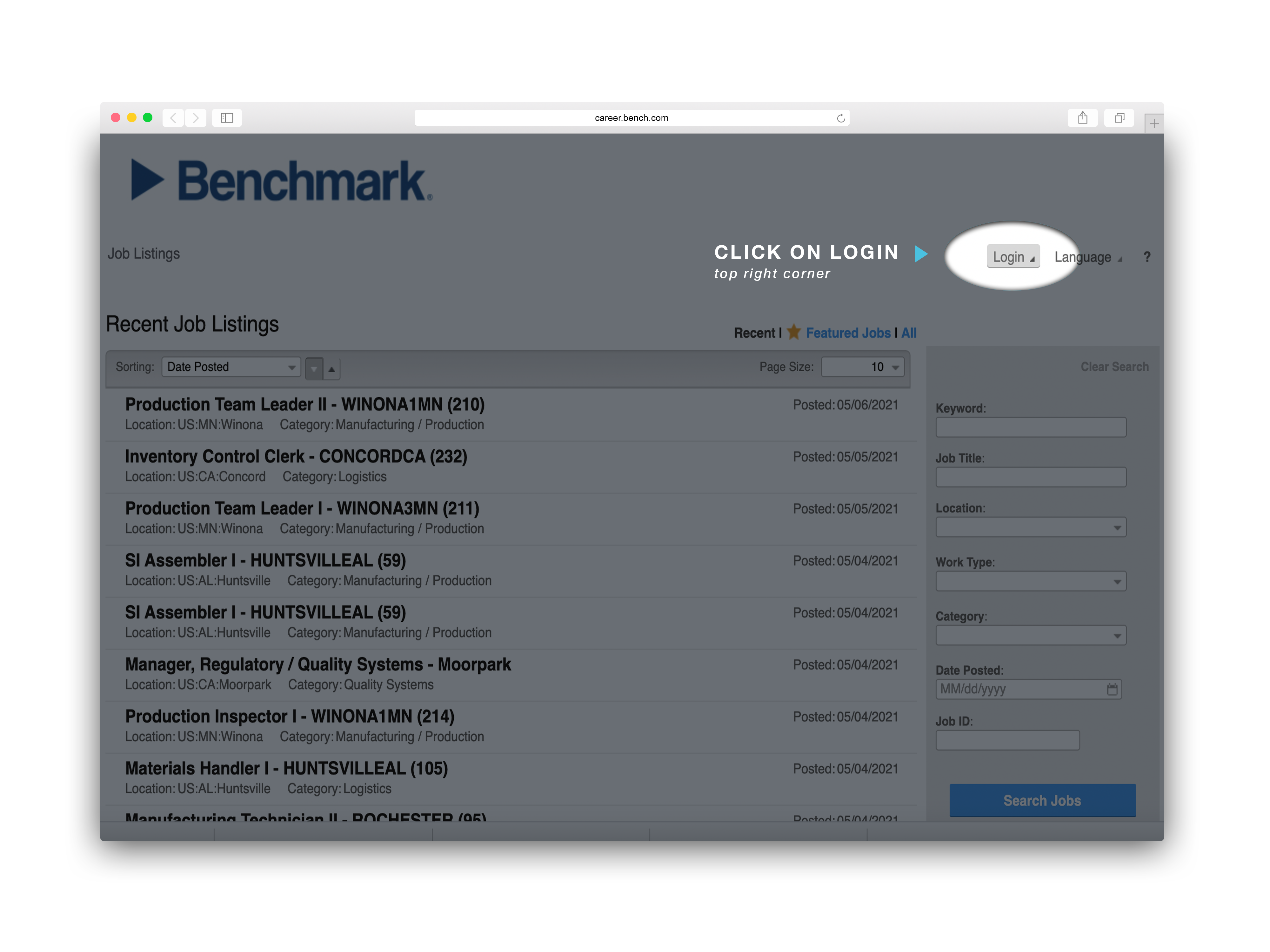Select the Featured Jobs filter link
1270x952 pixels.
[x=848, y=333]
